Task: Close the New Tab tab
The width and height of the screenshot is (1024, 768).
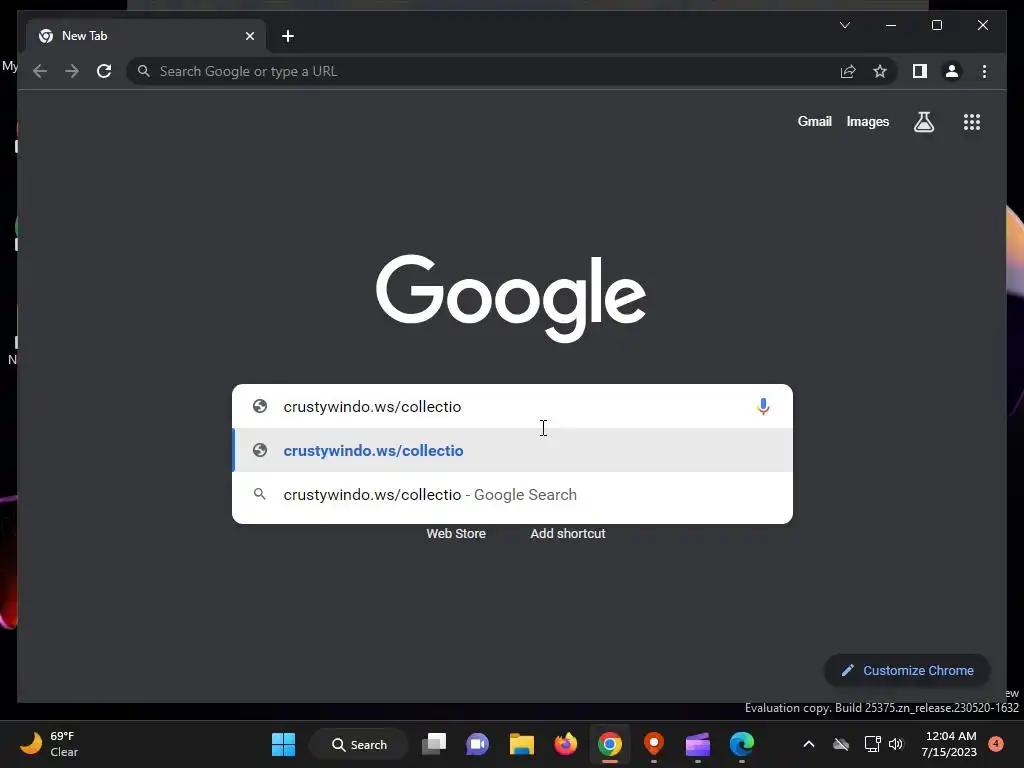Action: pyautogui.click(x=249, y=36)
